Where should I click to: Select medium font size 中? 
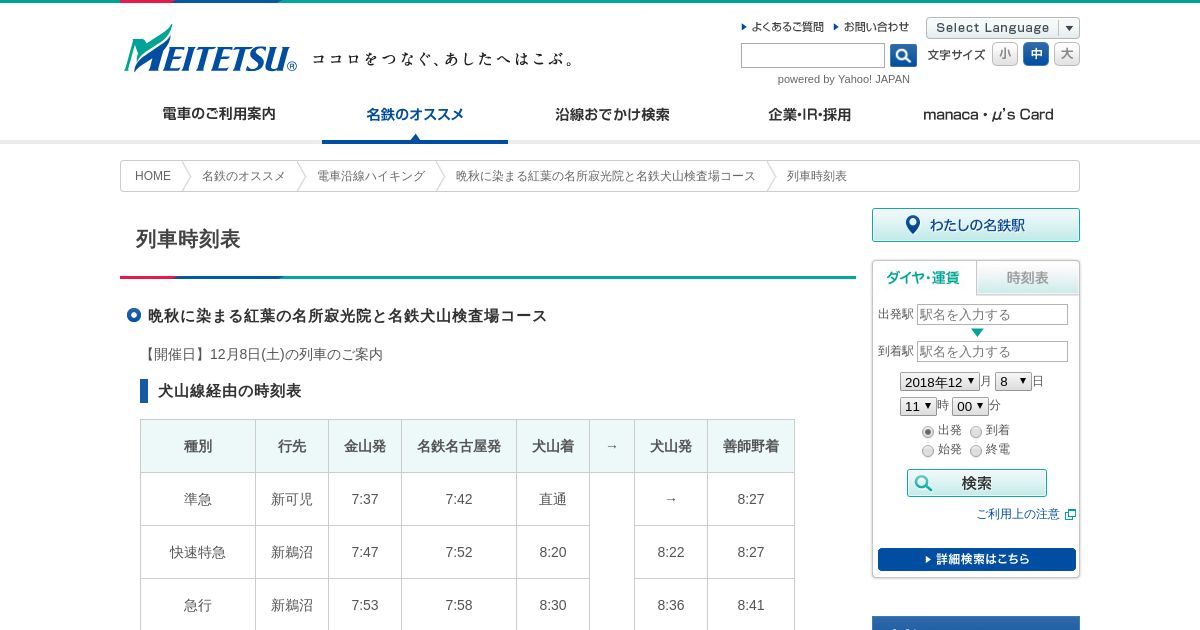click(1036, 54)
